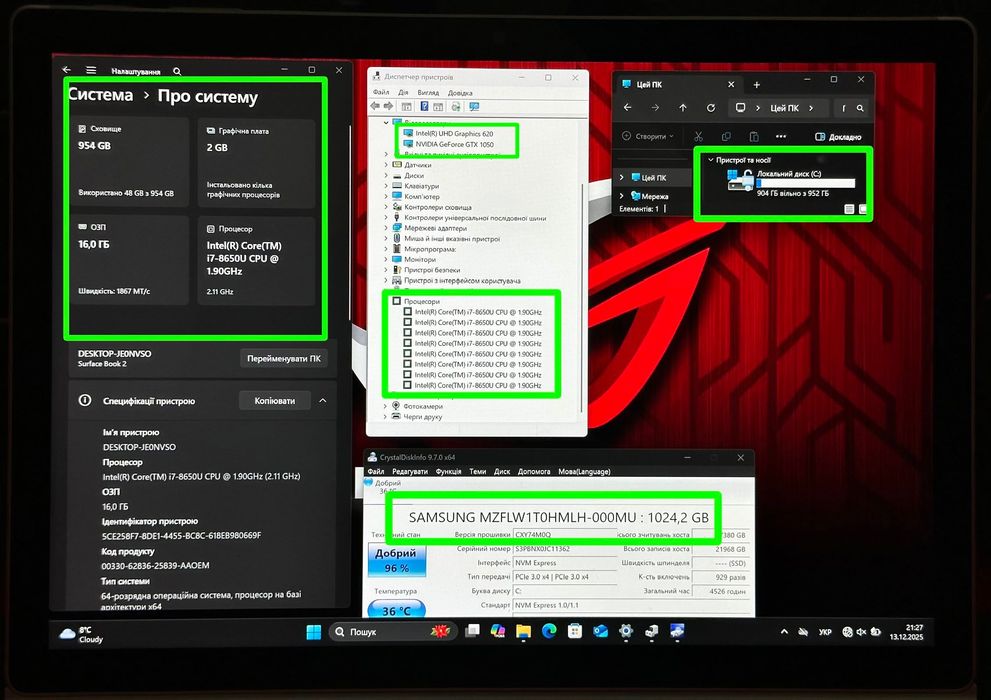991x700 pixels.
Task: Open Дія menu in Device Manager
Action: tap(403, 92)
